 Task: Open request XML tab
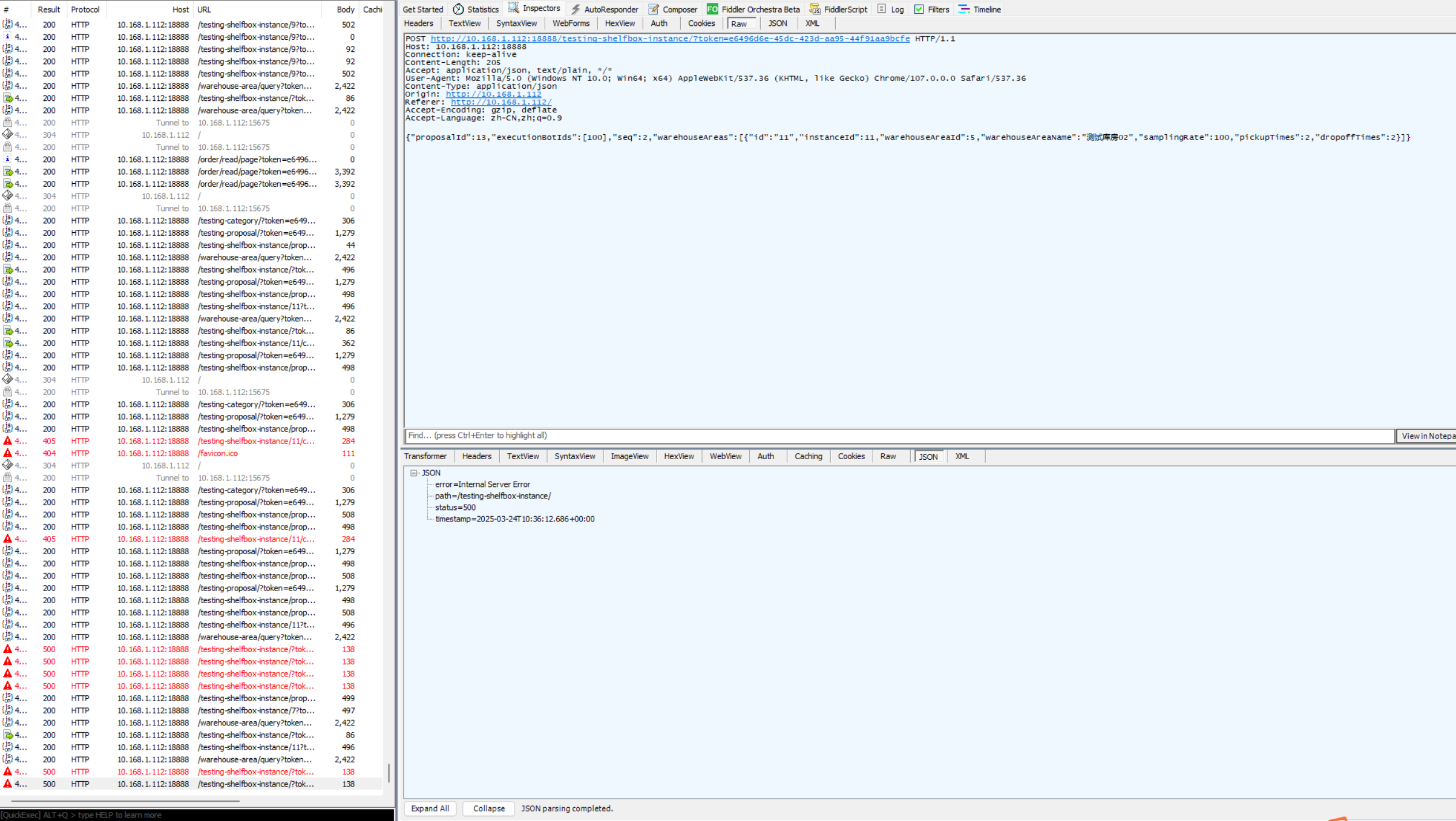pyautogui.click(x=812, y=24)
